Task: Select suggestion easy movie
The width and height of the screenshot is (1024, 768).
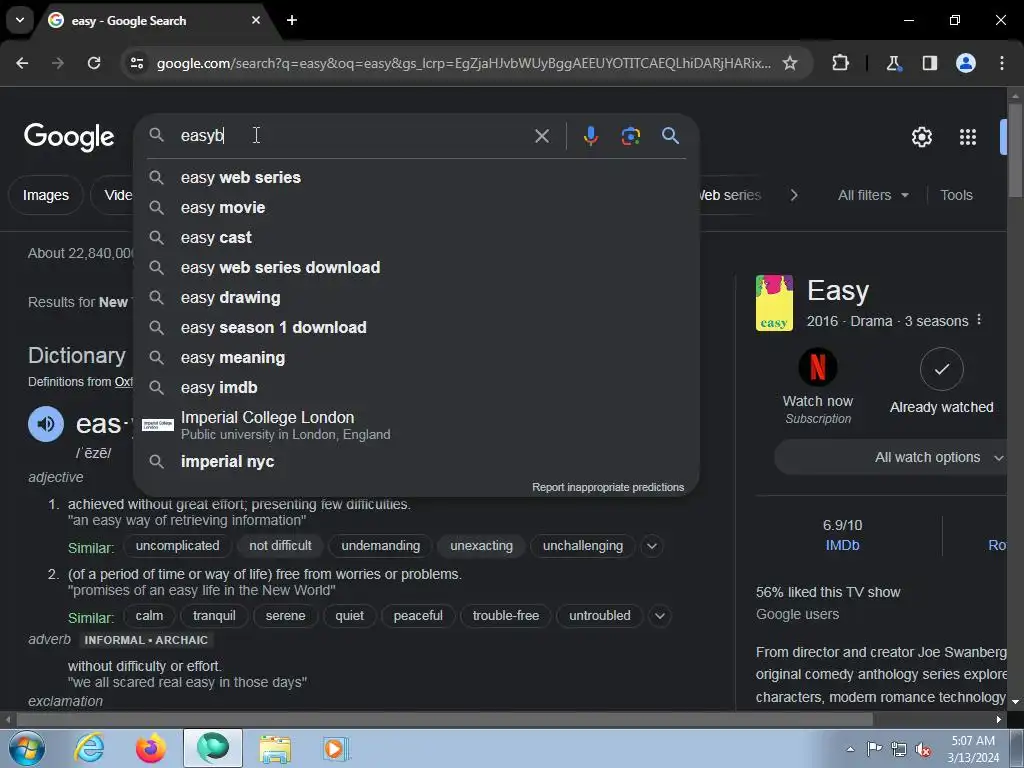Action: 416,207
